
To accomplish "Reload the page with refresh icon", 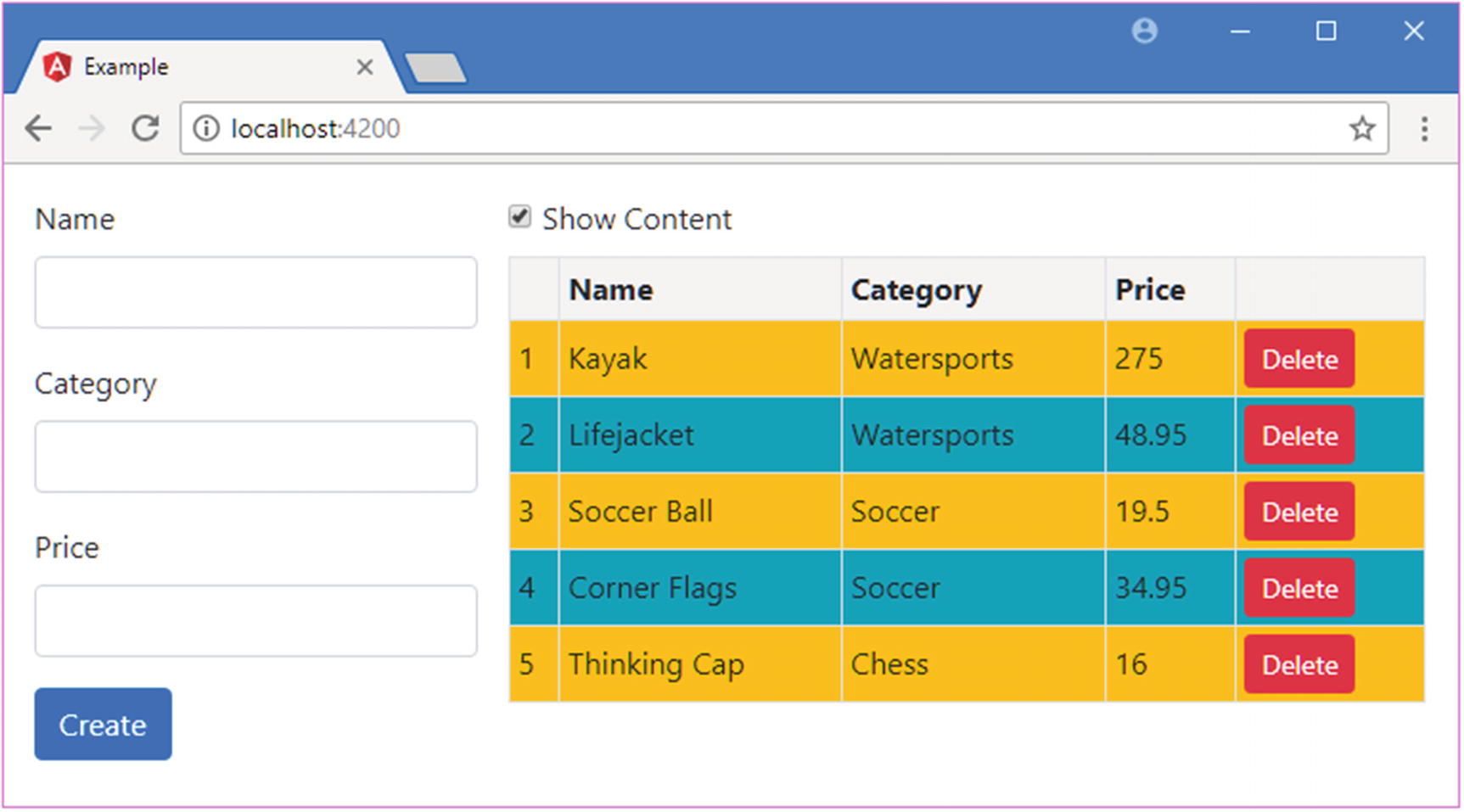I will 145,129.
